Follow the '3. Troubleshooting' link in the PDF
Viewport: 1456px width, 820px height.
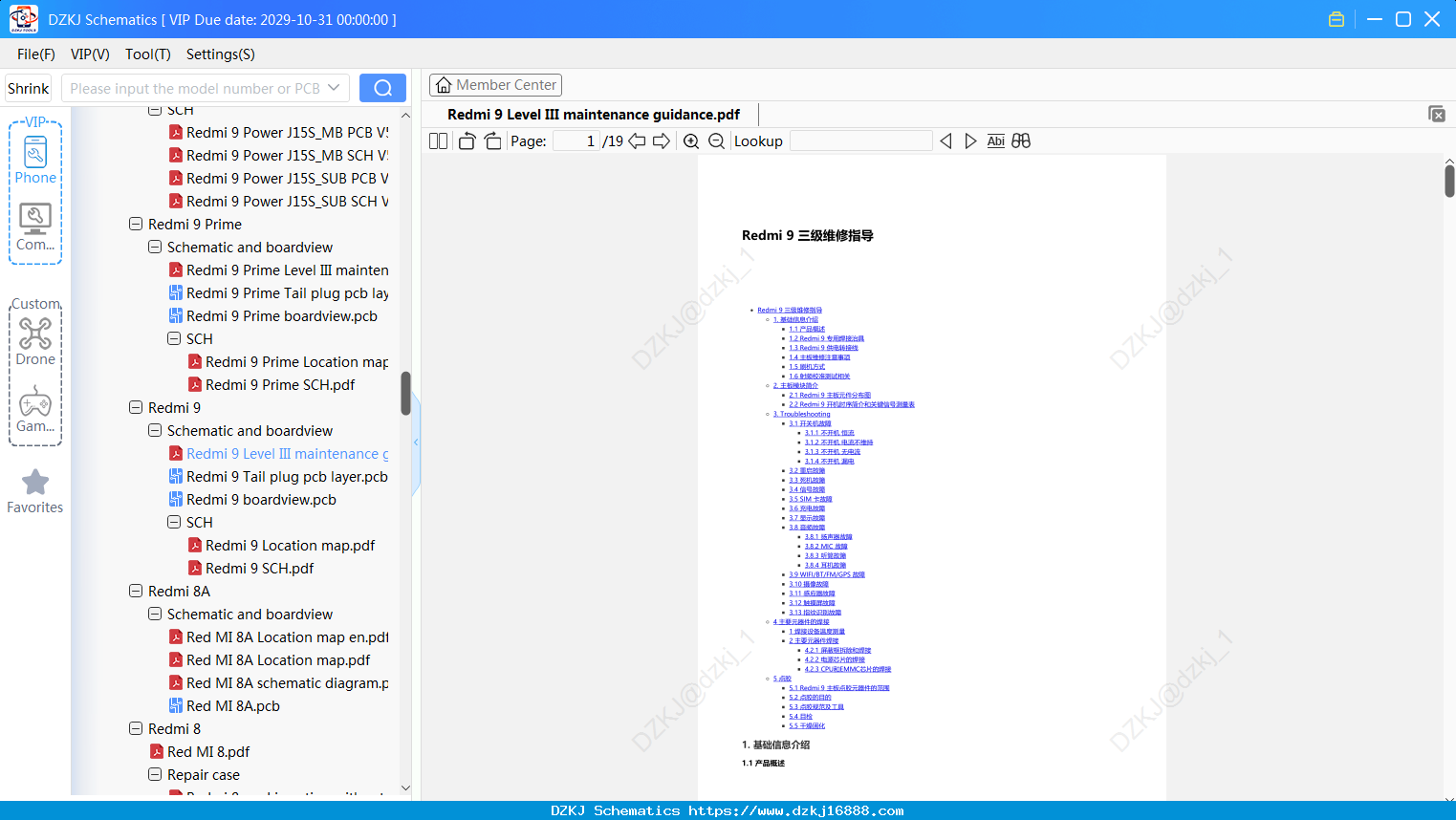coord(801,414)
